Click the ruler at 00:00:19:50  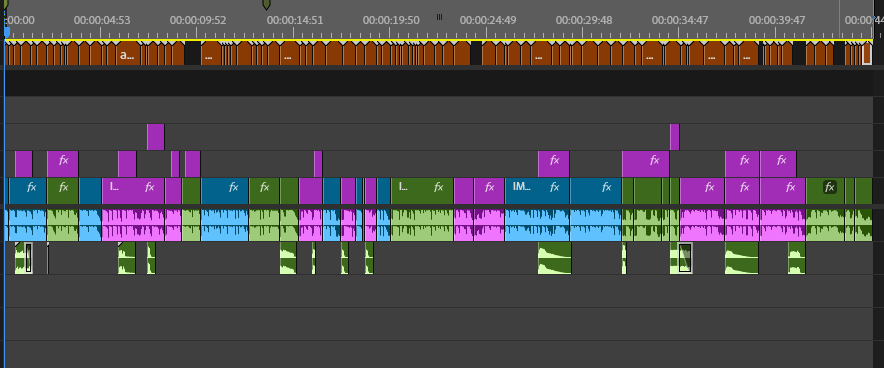tap(391, 20)
